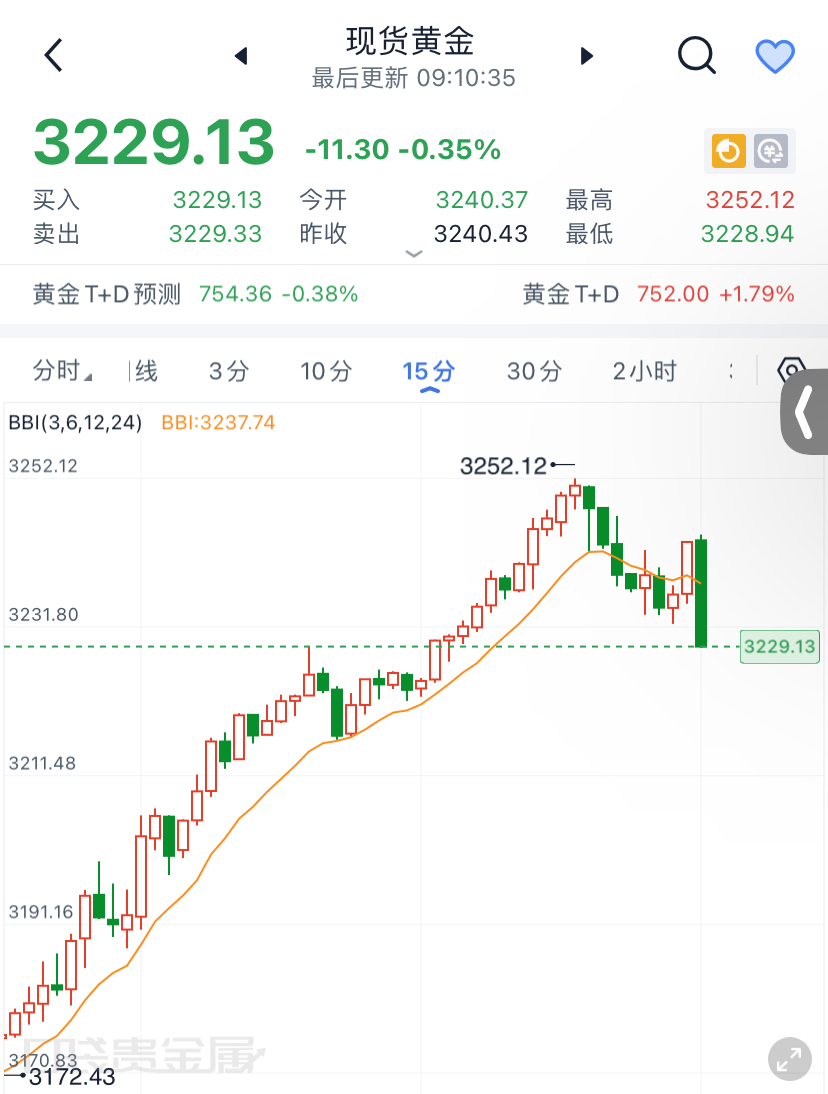Screen dimensions: 828x1094
Task: Tap the orange refresh icon
Action: [x=728, y=151]
